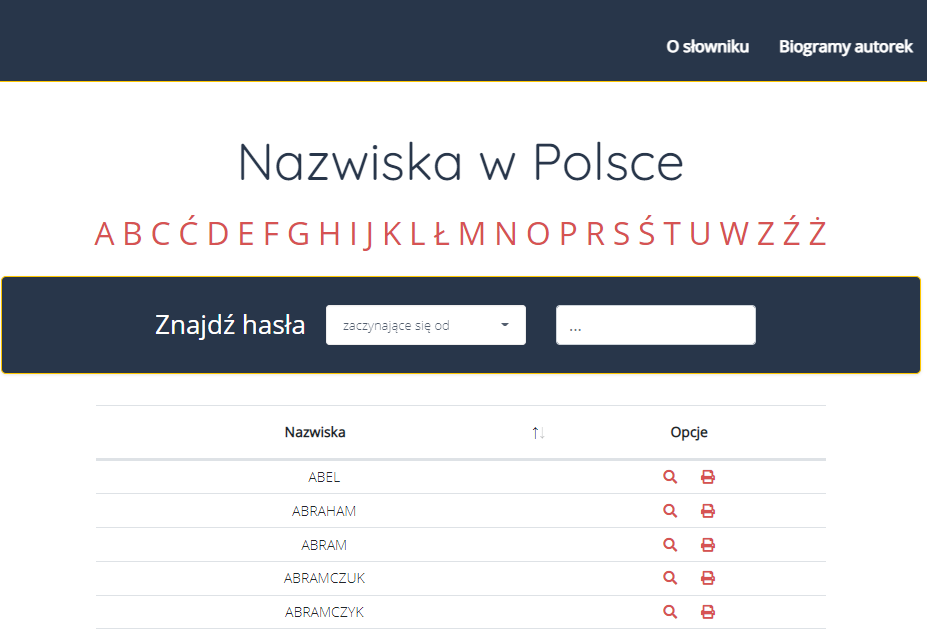Print the ABRAHAM surname entry

click(708, 511)
